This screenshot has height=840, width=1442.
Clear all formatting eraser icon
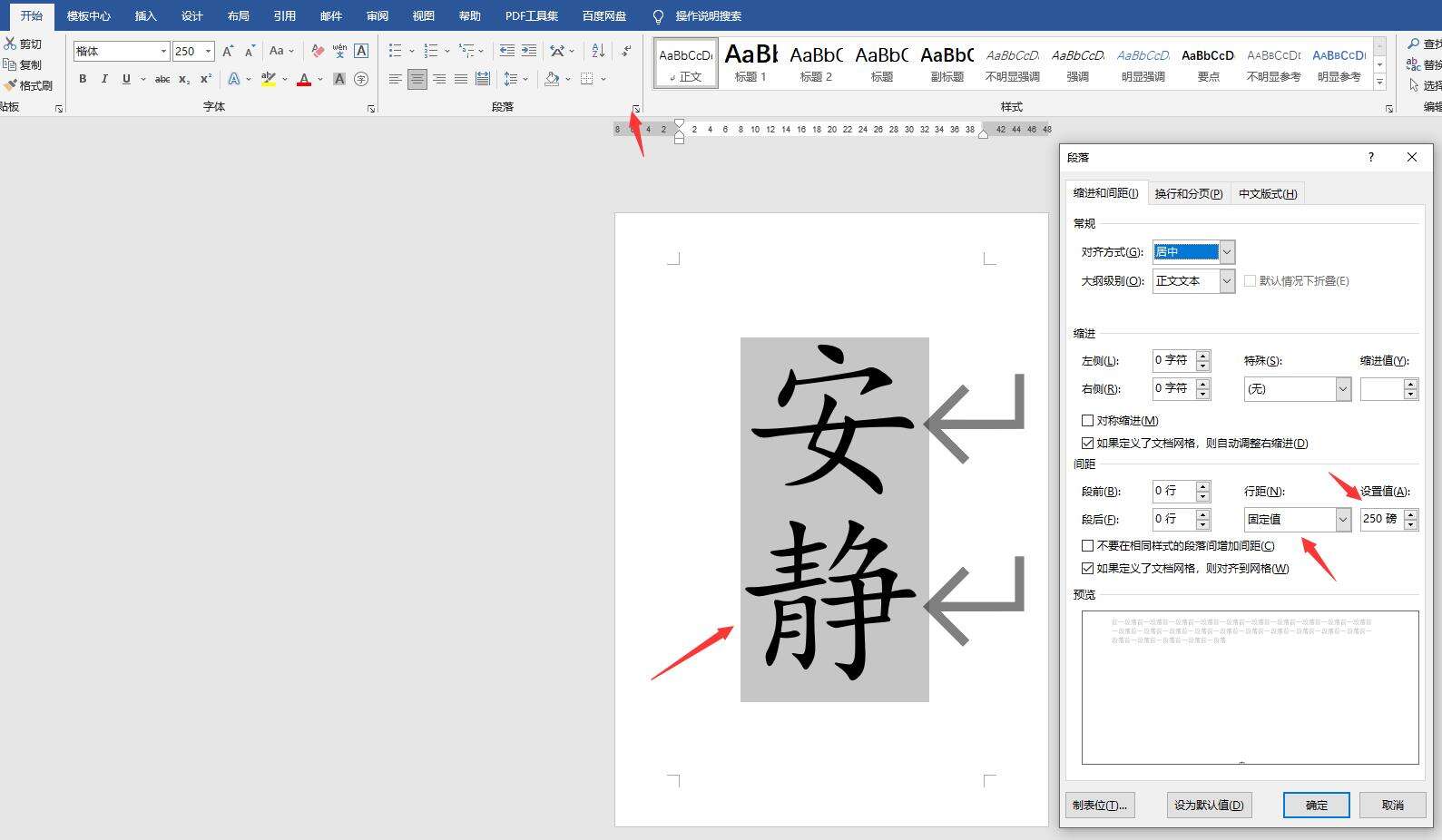pos(317,51)
